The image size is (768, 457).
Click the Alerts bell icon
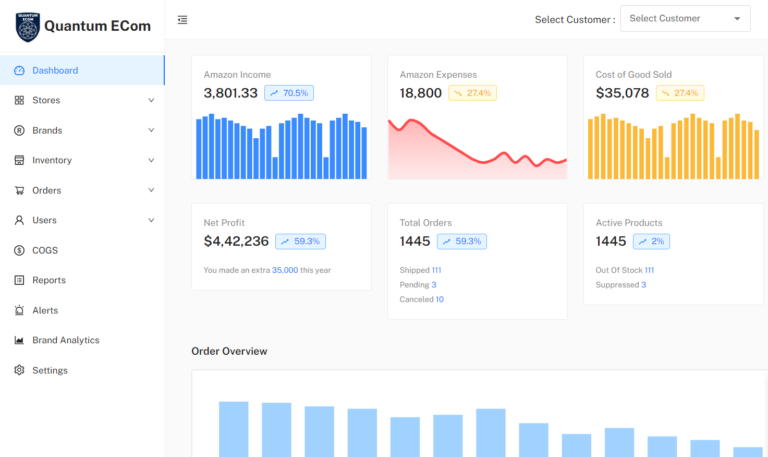pos(19,310)
